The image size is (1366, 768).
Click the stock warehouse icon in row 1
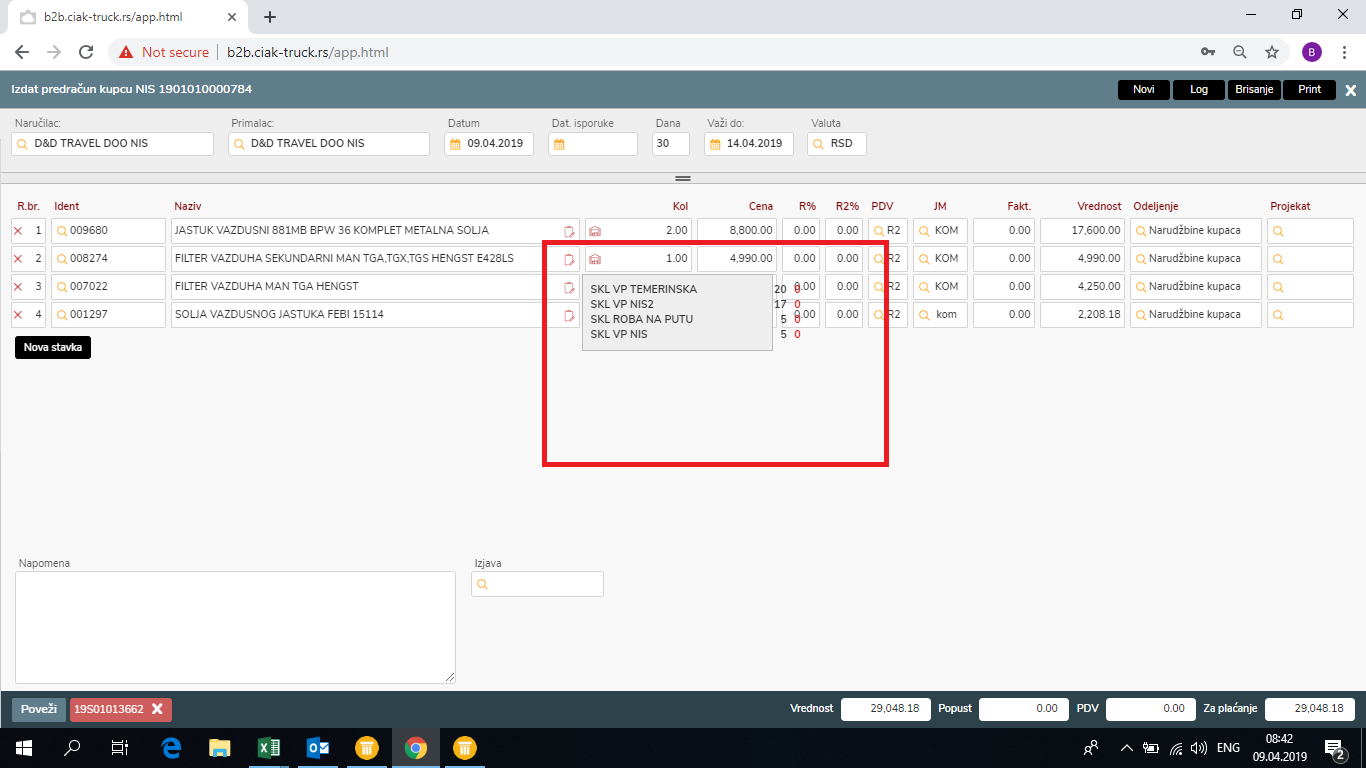pyautogui.click(x=595, y=231)
